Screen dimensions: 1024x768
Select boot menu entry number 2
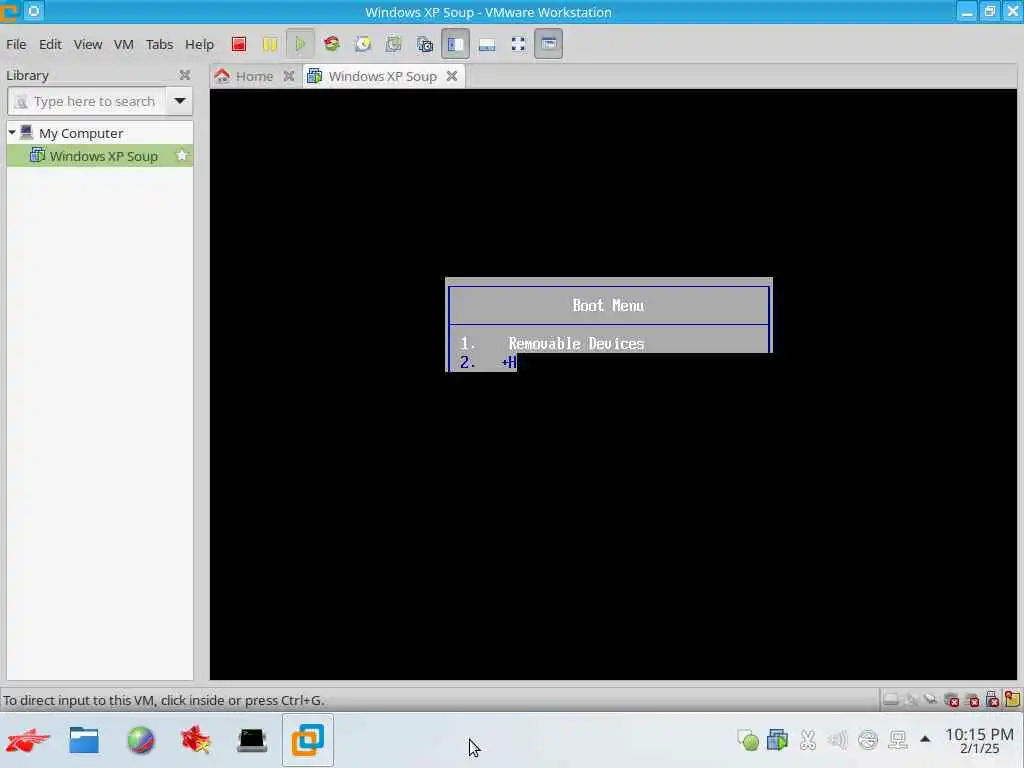click(488, 362)
